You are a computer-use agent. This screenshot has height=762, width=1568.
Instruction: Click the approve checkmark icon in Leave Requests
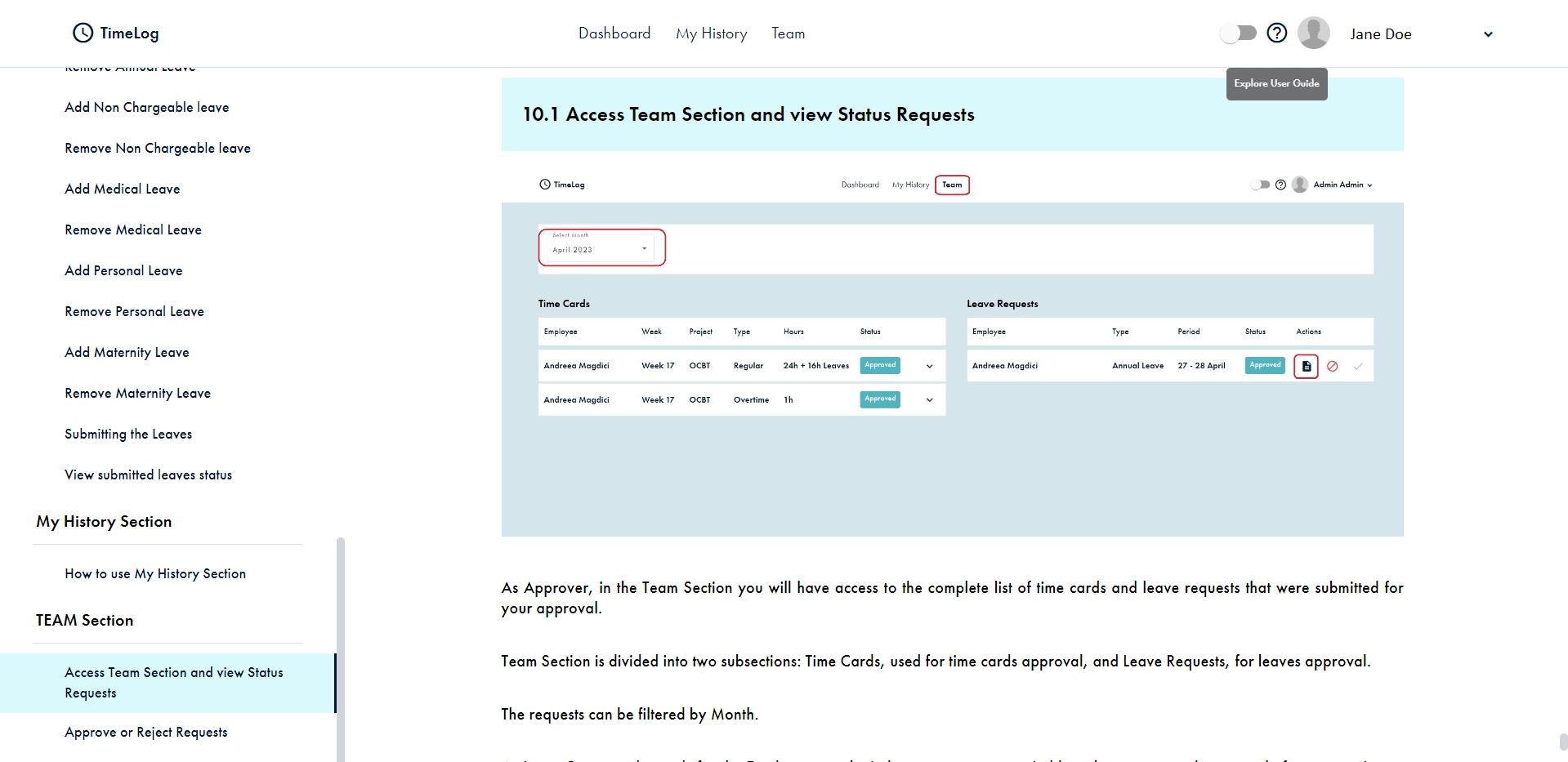point(1357,367)
